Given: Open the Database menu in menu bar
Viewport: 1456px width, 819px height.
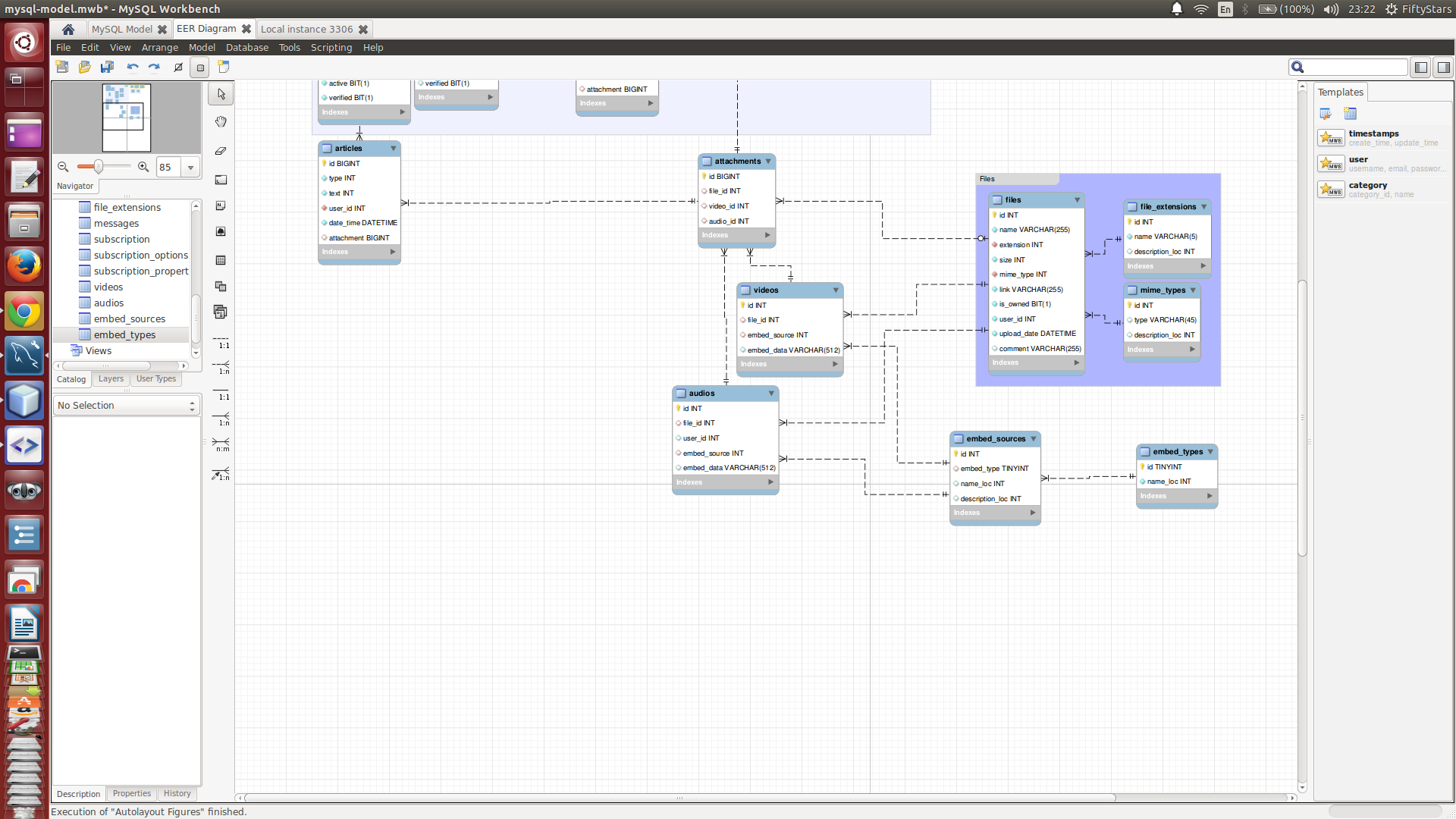Looking at the screenshot, I should (x=247, y=47).
